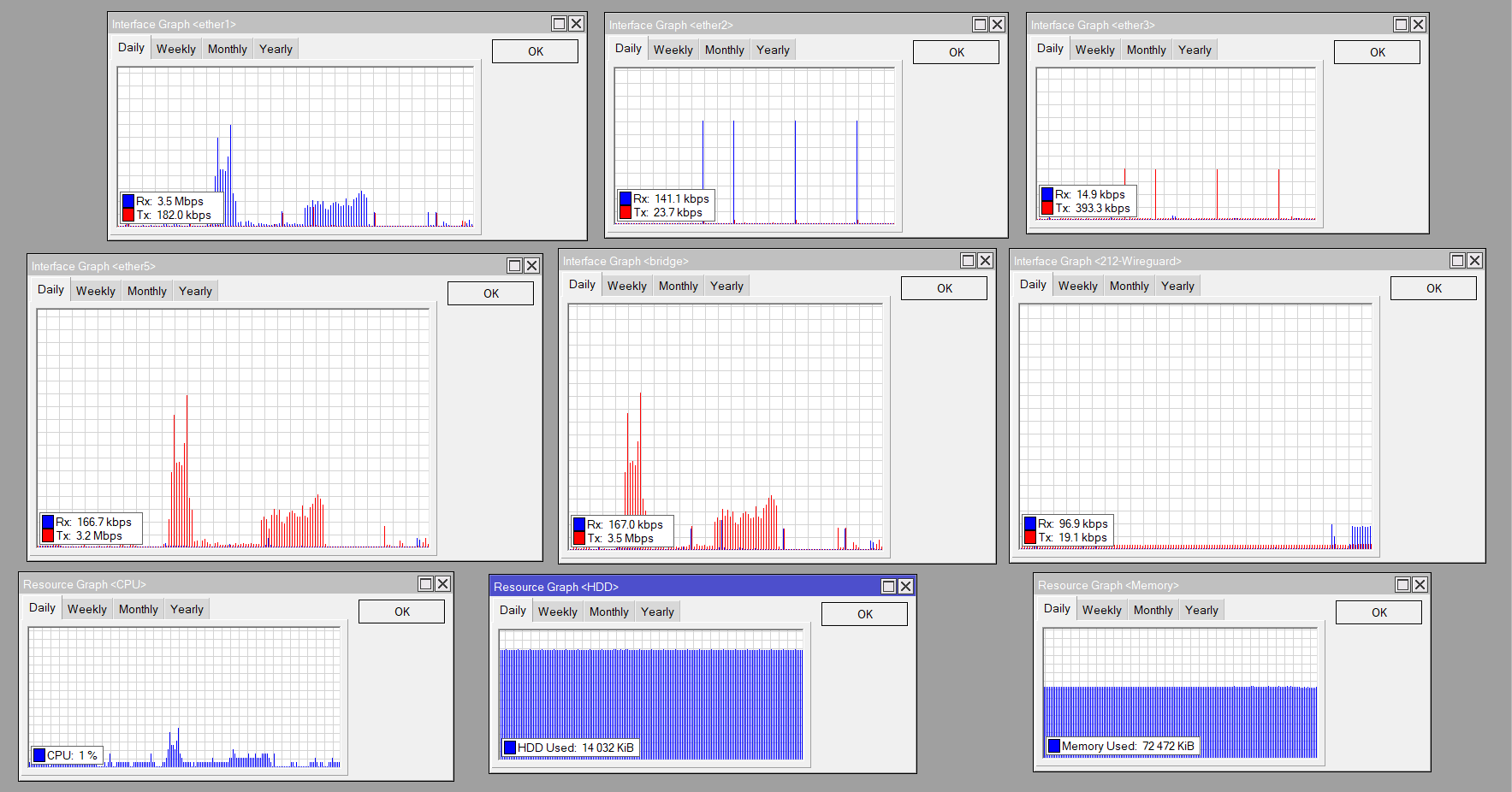The width and height of the screenshot is (1512, 792).
Task: Select Weekly tab in bridge graph window
Action: (627, 286)
